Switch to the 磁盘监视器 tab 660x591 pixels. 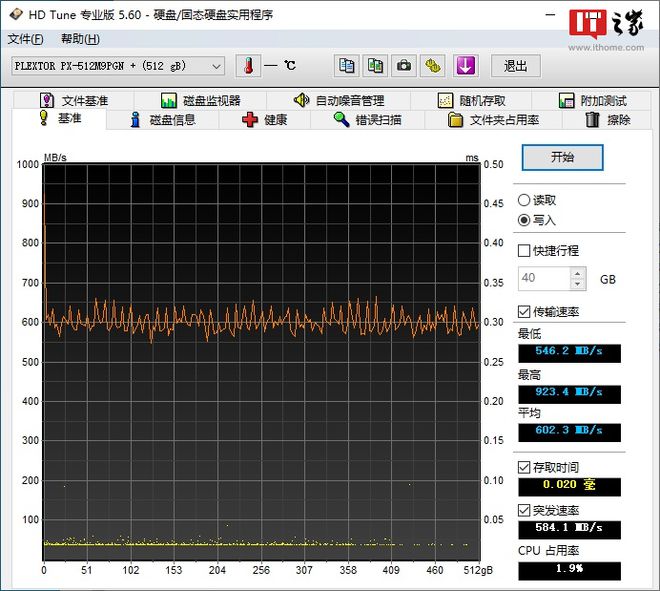[x=201, y=101]
